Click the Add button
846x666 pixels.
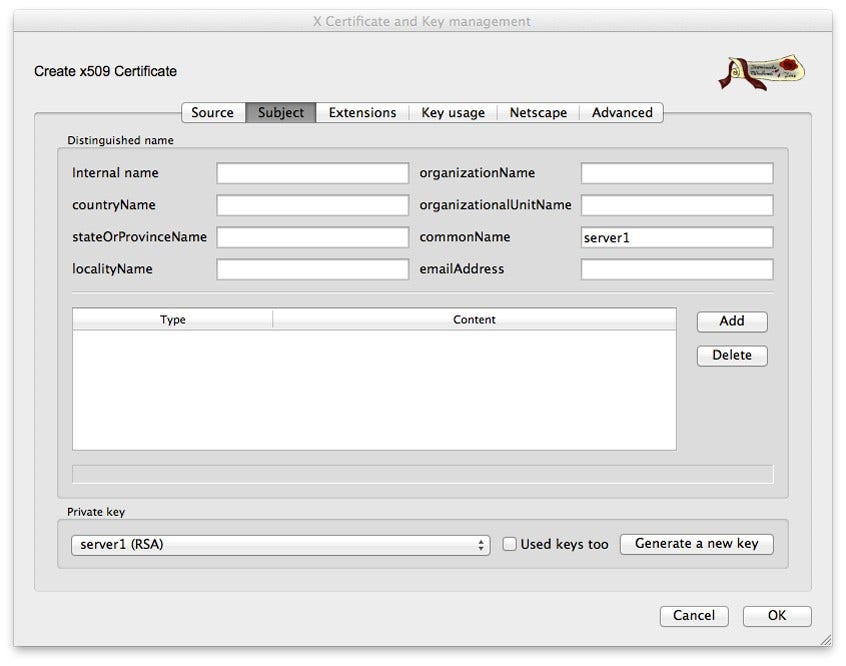731,321
